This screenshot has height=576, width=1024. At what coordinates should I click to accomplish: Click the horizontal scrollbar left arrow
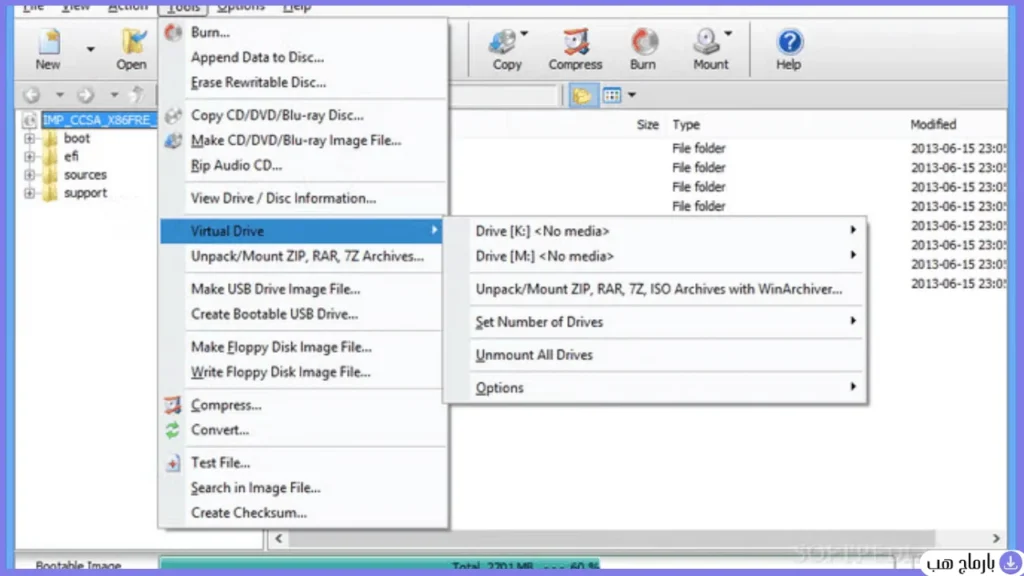279,538
